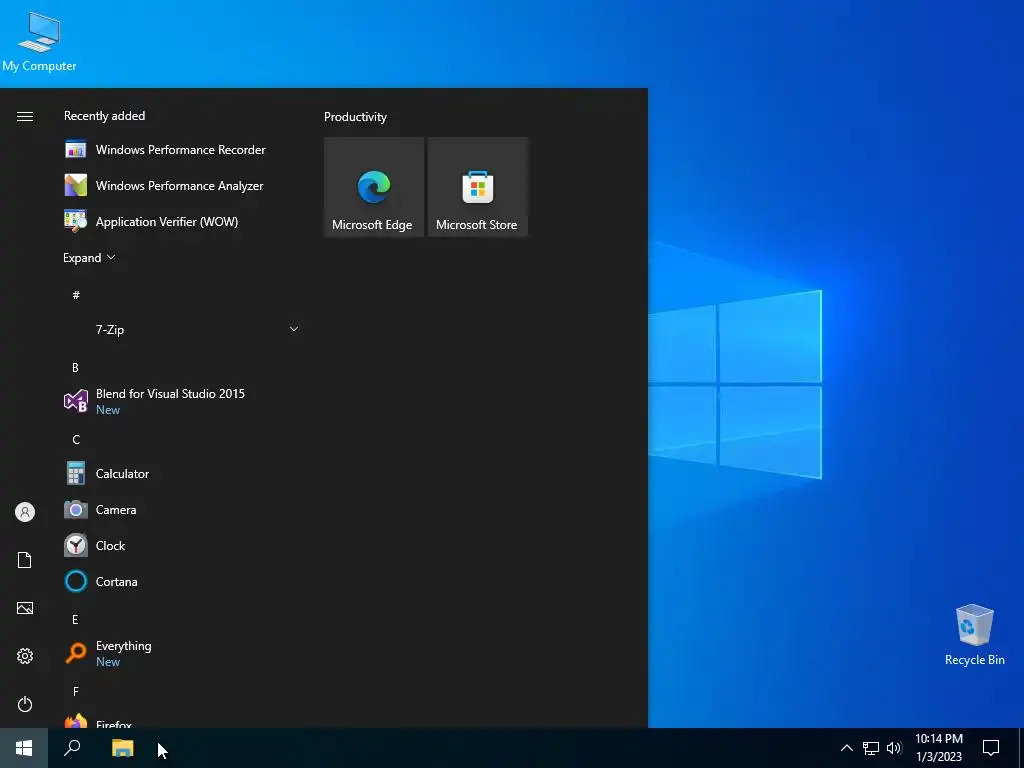This screenshot has width=1024, height=768.
Task: Launch Microsoft Edge tile
Action: tap(374, 187)
